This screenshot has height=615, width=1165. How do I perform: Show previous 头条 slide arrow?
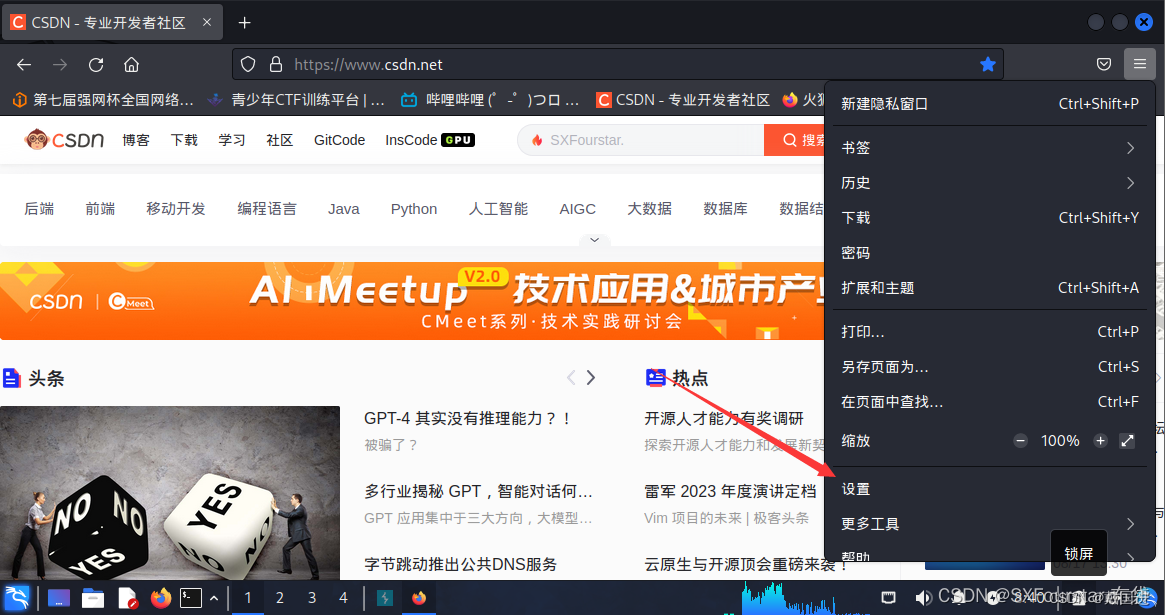(x=571, y=377)
